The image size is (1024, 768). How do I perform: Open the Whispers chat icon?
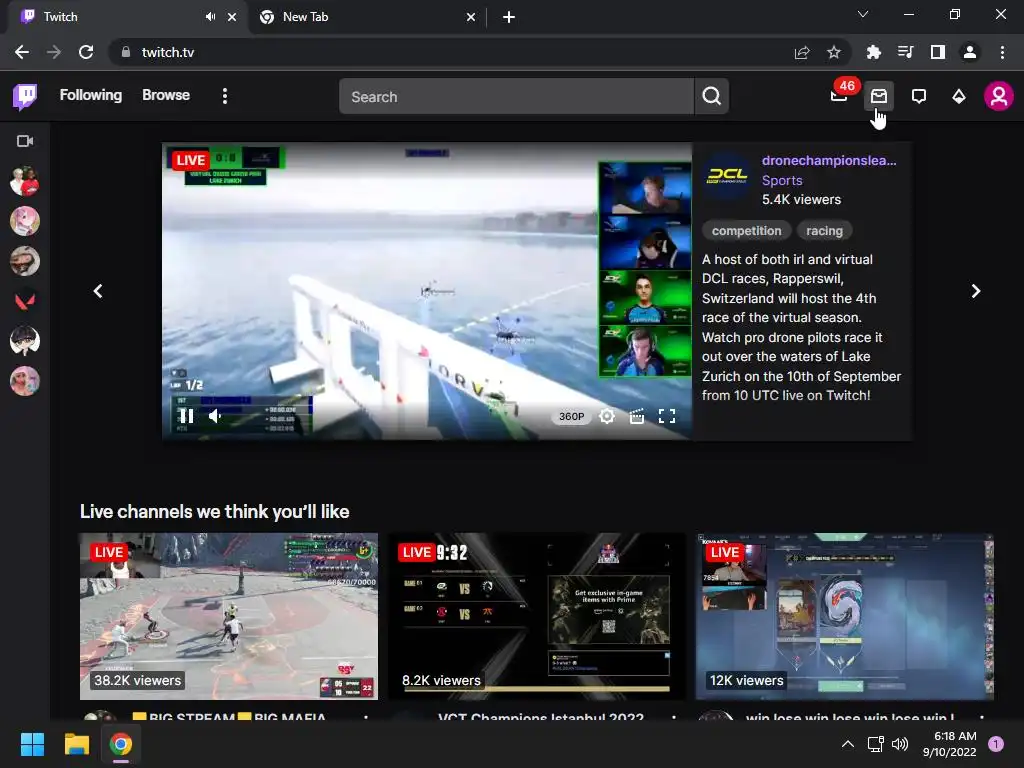919,97
